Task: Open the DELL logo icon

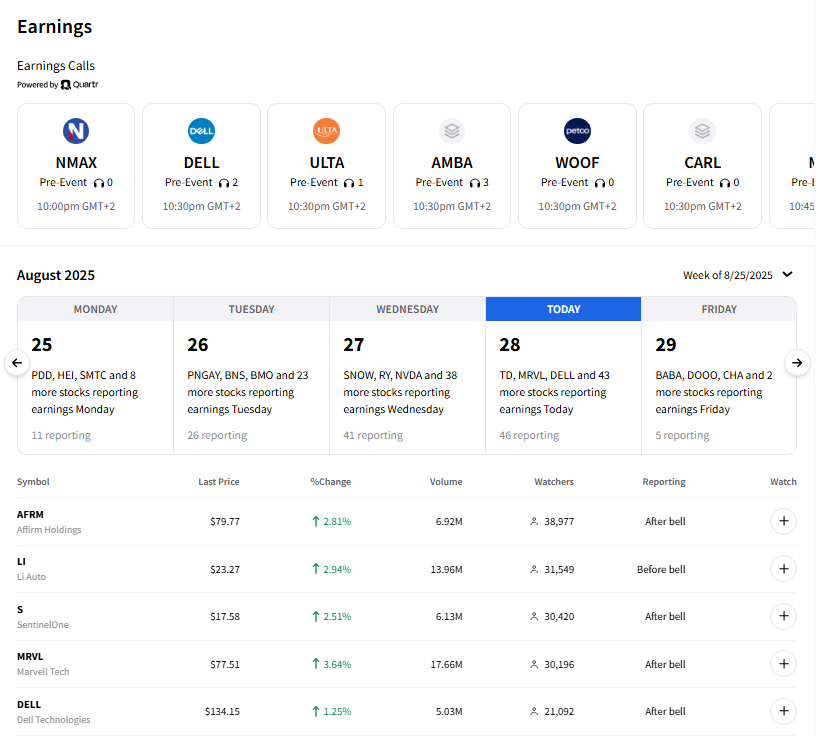Action: tap(201, 131)
